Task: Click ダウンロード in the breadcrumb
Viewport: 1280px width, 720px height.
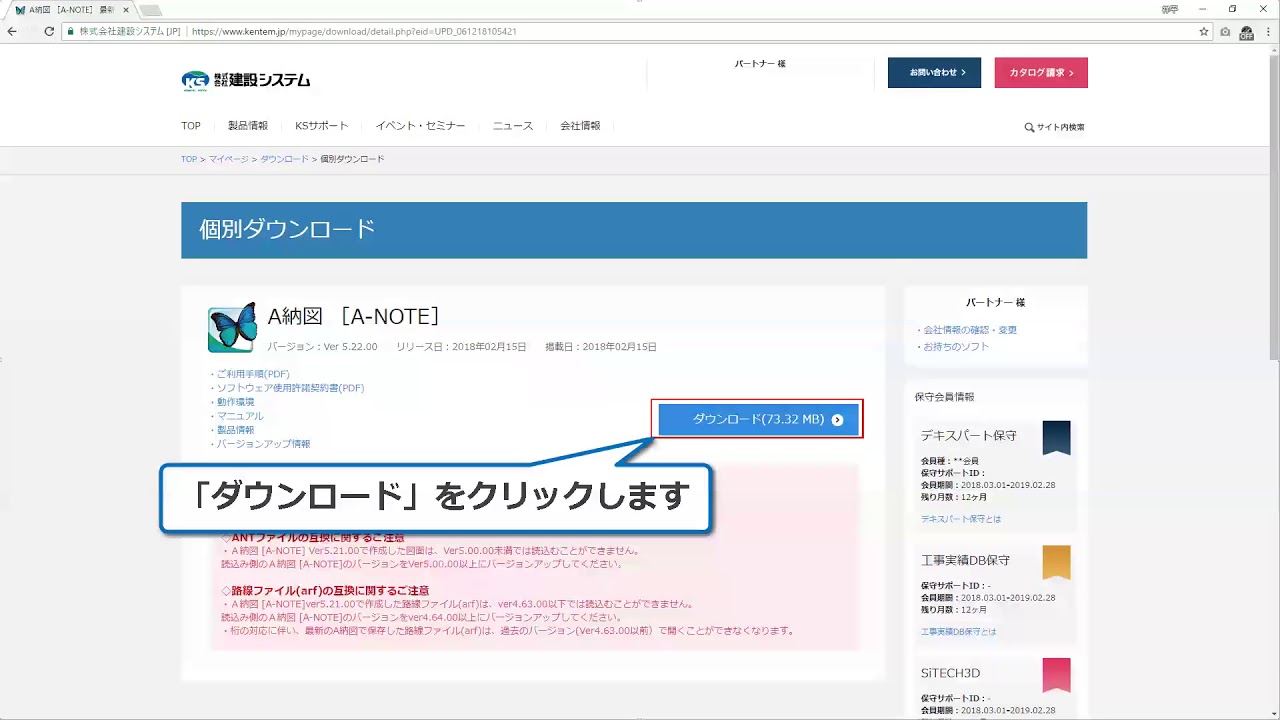Action: pyautogui.click(x=285, y=159)
